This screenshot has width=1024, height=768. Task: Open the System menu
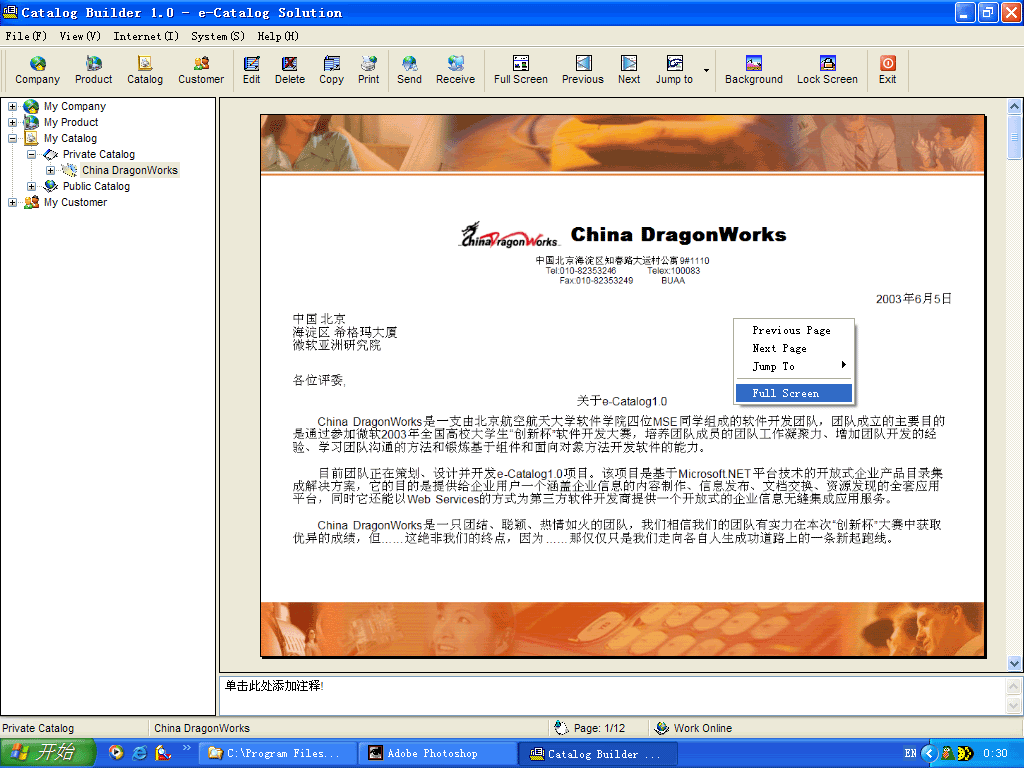pyautogui.click(x=217, y=36)
